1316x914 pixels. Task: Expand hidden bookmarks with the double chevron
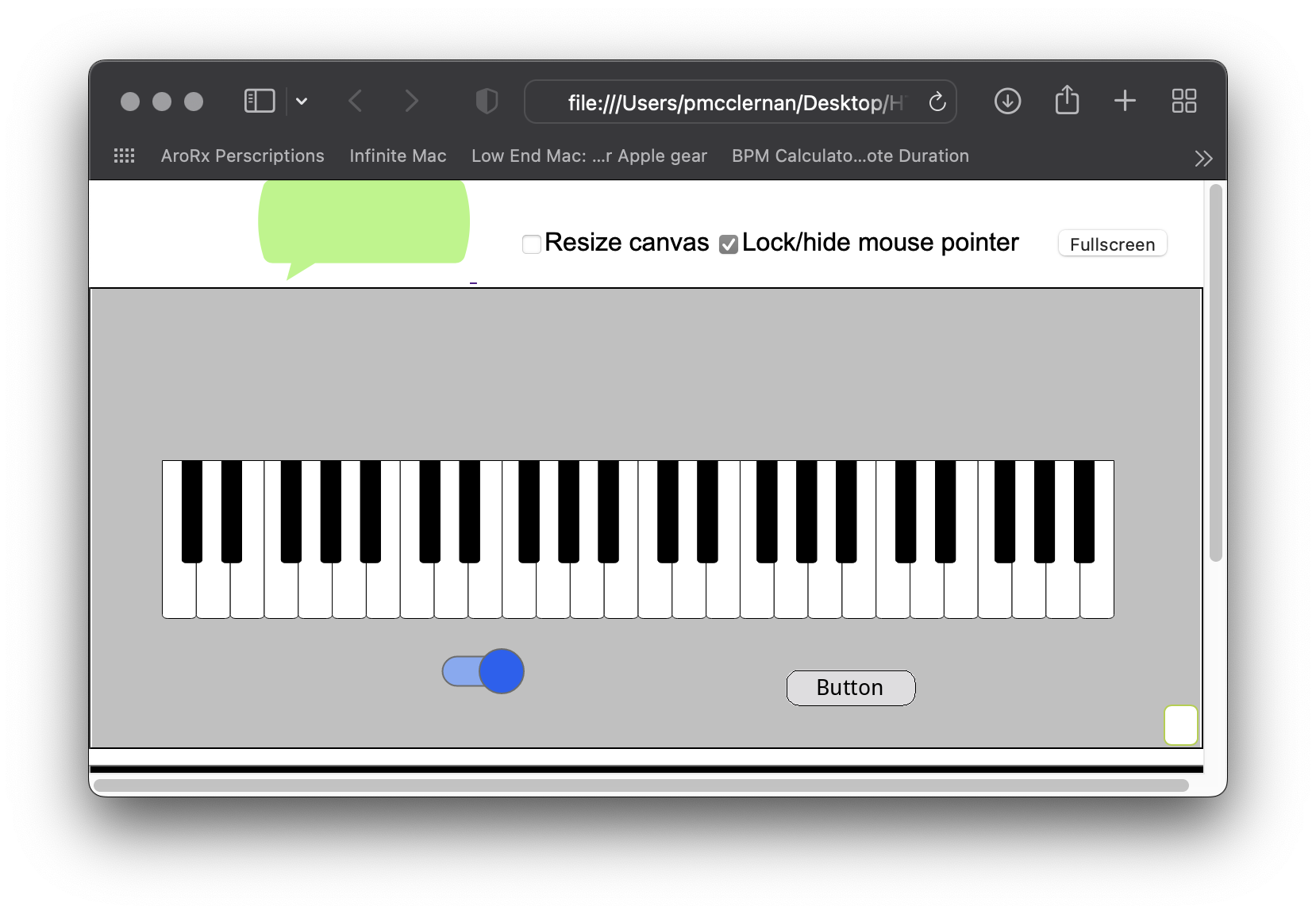pyautogui.click(x=1203, y=159)
